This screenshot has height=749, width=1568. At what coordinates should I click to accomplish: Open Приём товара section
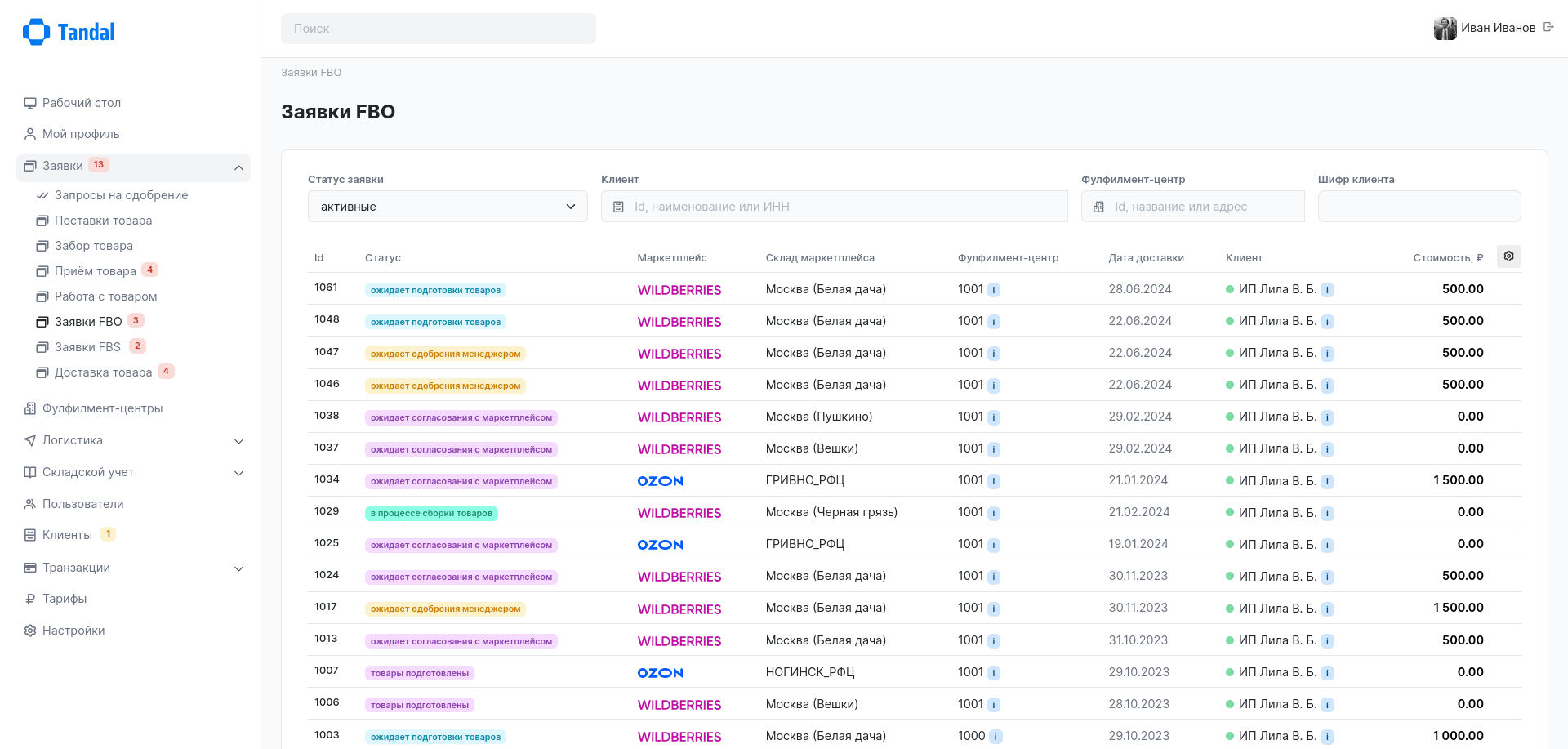(x=95, y=271)
